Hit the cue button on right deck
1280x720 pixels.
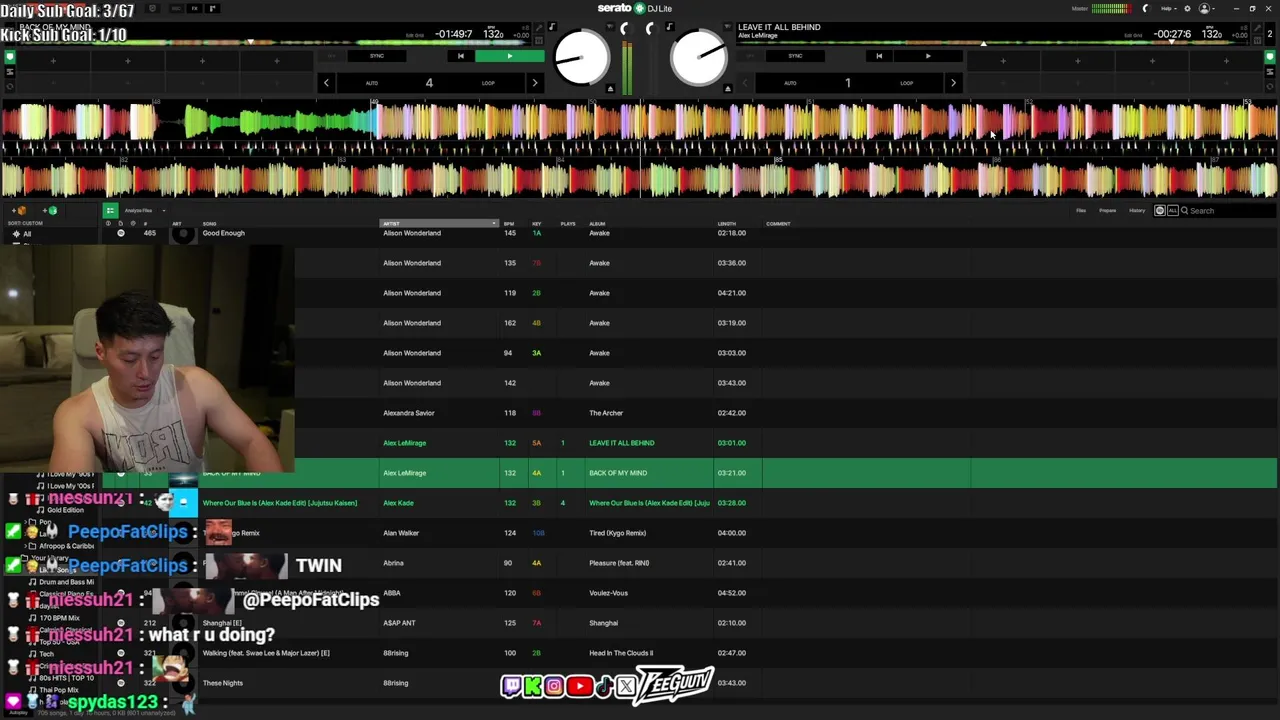(x=879, y=56)
